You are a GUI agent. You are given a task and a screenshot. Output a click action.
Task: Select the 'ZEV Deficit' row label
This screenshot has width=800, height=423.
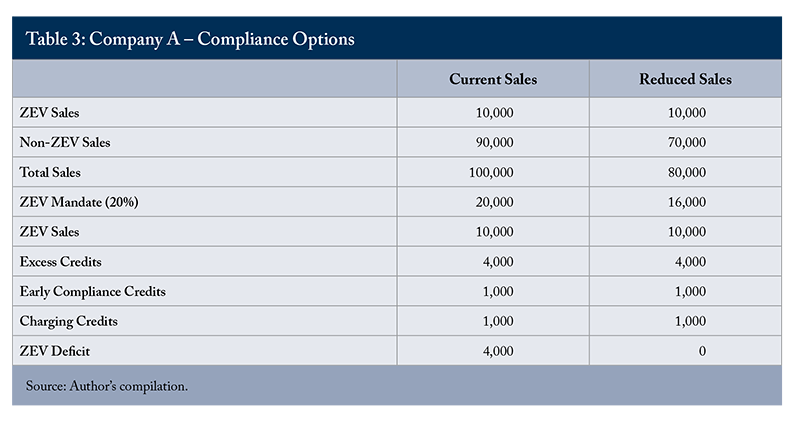[x=54, y=350]
